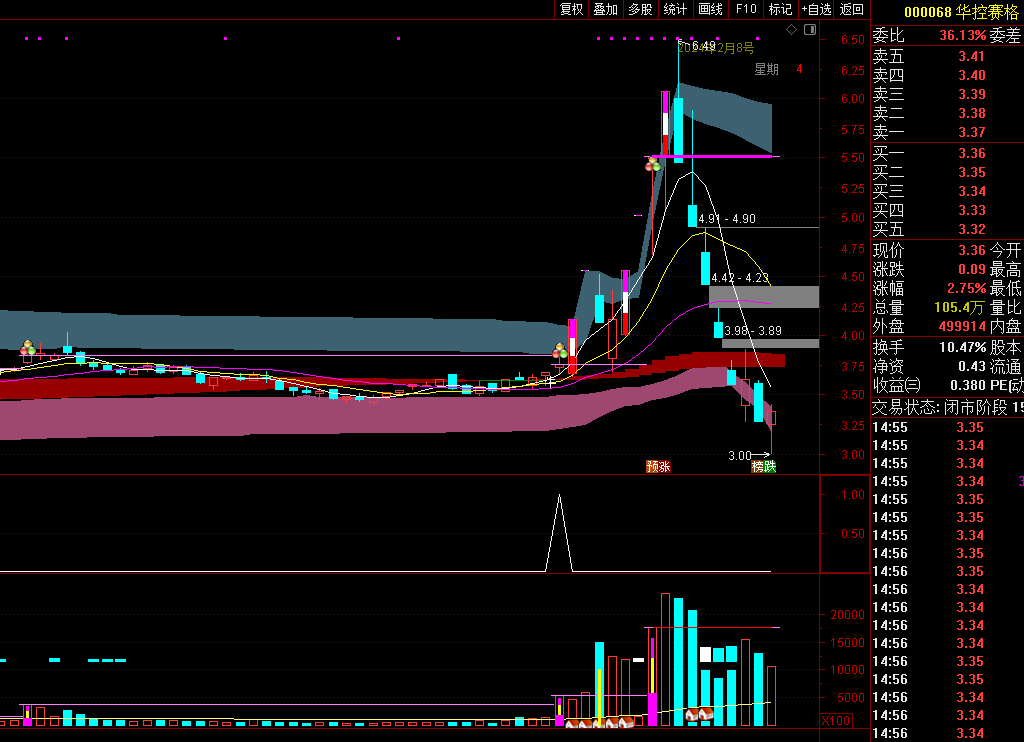Image resolution: width=1024 pixels, height=742 pixels.
Task: Click 委比 value 36.13%
Action: (963, 35)
